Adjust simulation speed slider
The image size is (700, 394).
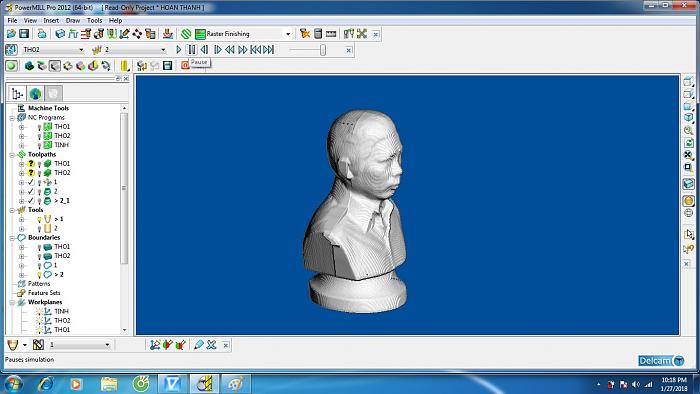tap(322, 50)
